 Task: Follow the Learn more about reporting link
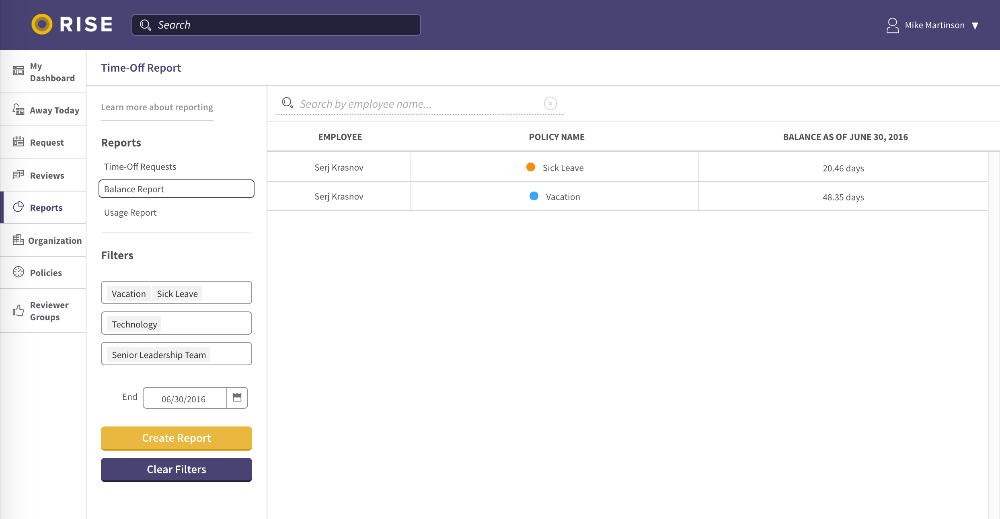point(157,107)
